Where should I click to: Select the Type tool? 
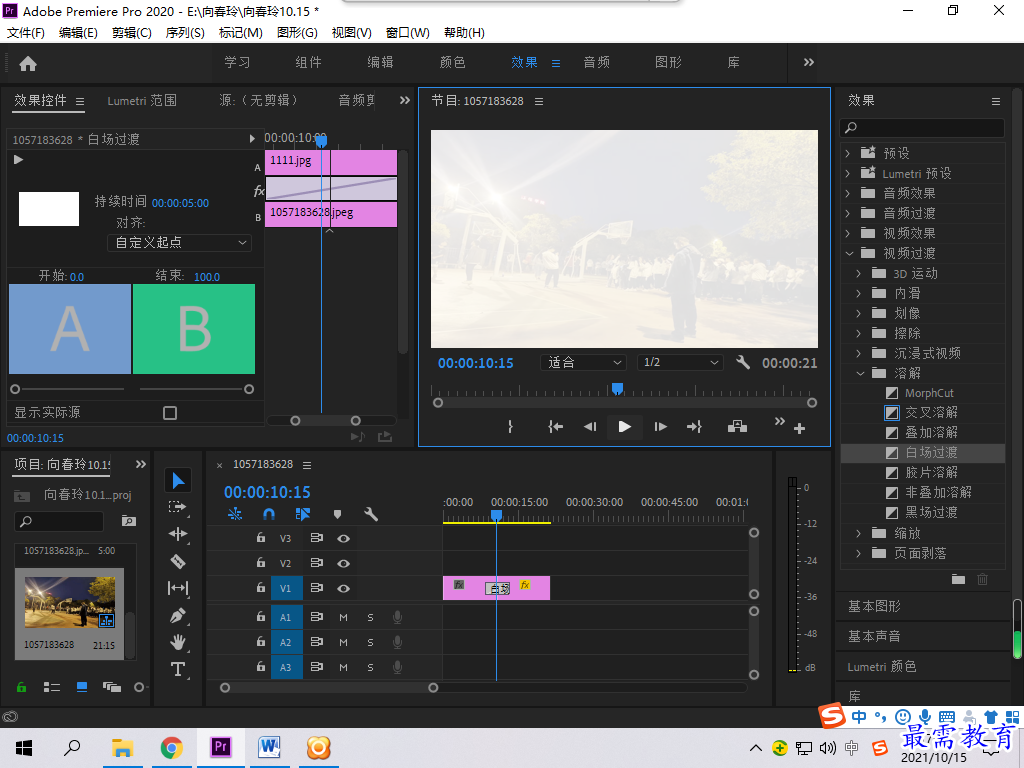coord(178,669)
